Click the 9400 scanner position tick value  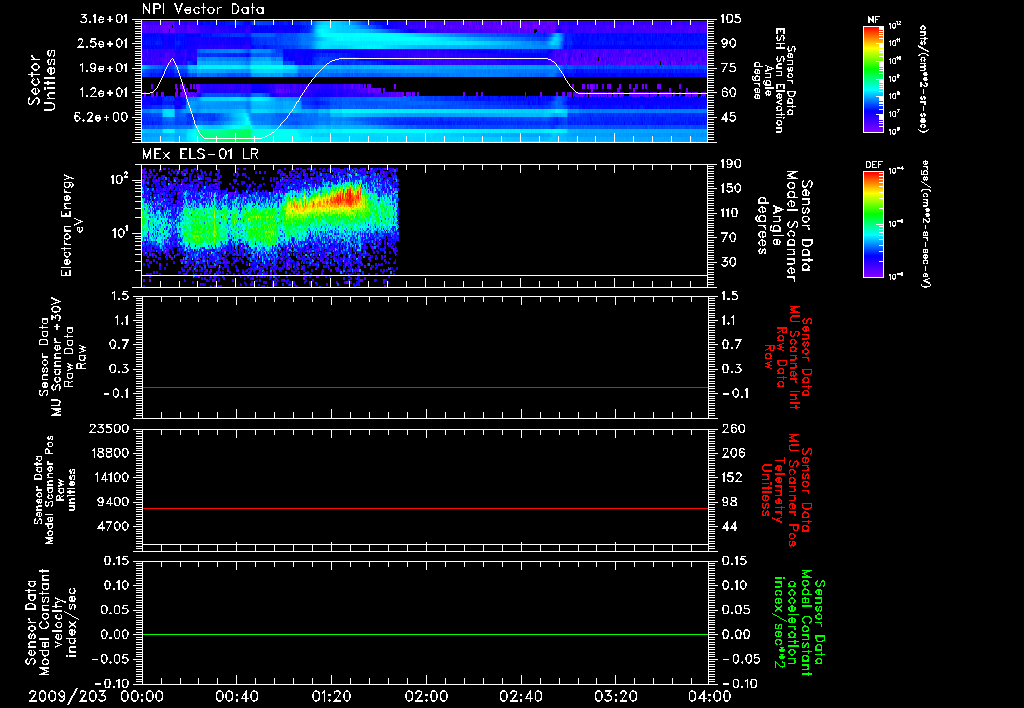coord(113,502)
